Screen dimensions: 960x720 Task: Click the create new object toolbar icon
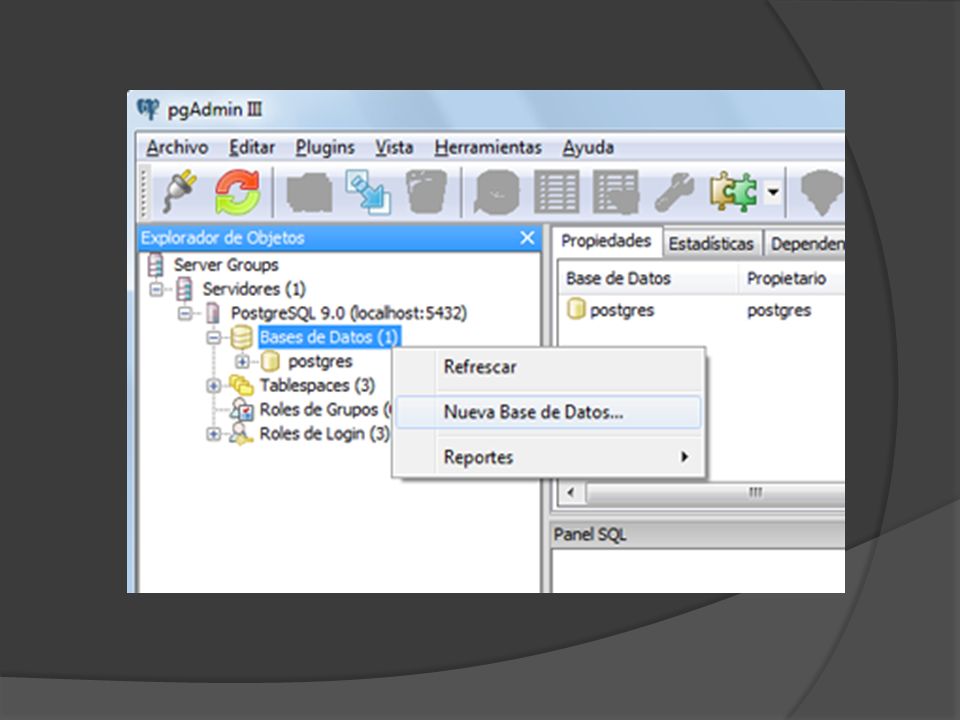point(368,192)
